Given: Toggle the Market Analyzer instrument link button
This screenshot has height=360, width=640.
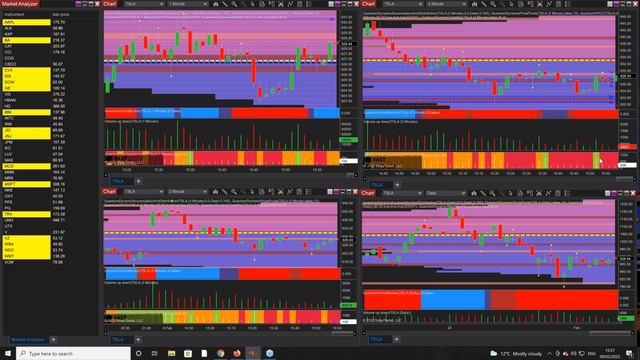Looking at the screenshot, I should coord(78,4).
